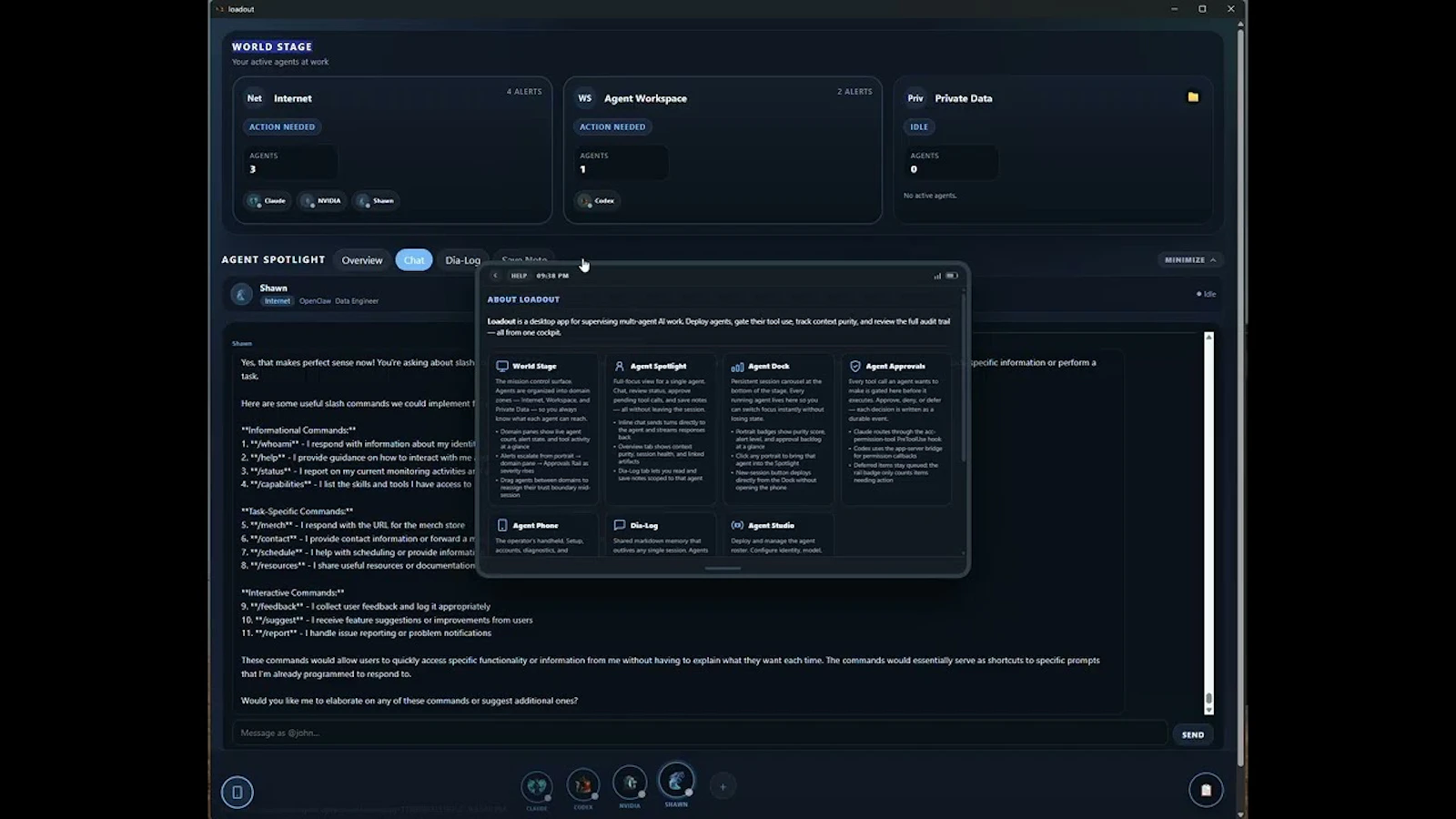Open the Agent Phone button in bottom-left corner
Image resolution: width=1456 pixels, height=819 pixels.
[x=238, y=792]
